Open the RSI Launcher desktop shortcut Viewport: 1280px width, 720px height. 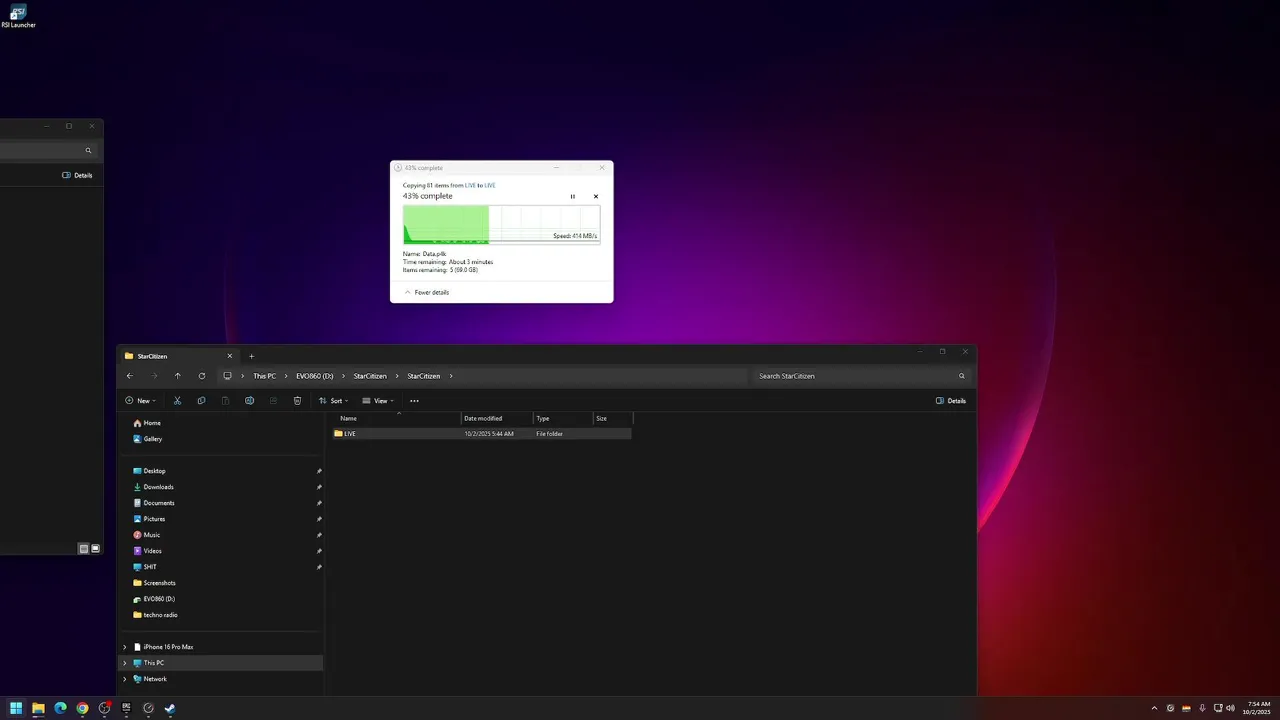[18, 16]
